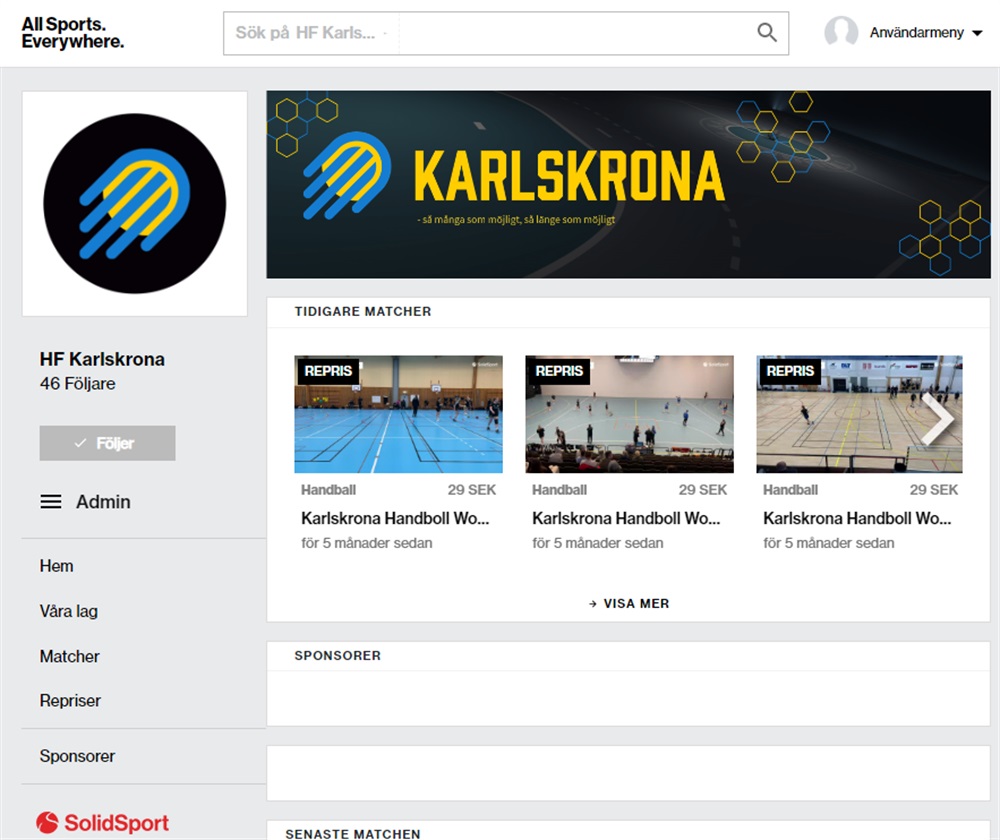Open the user avatar icon
Screen dimensions: 1000x840
point(841,32)
